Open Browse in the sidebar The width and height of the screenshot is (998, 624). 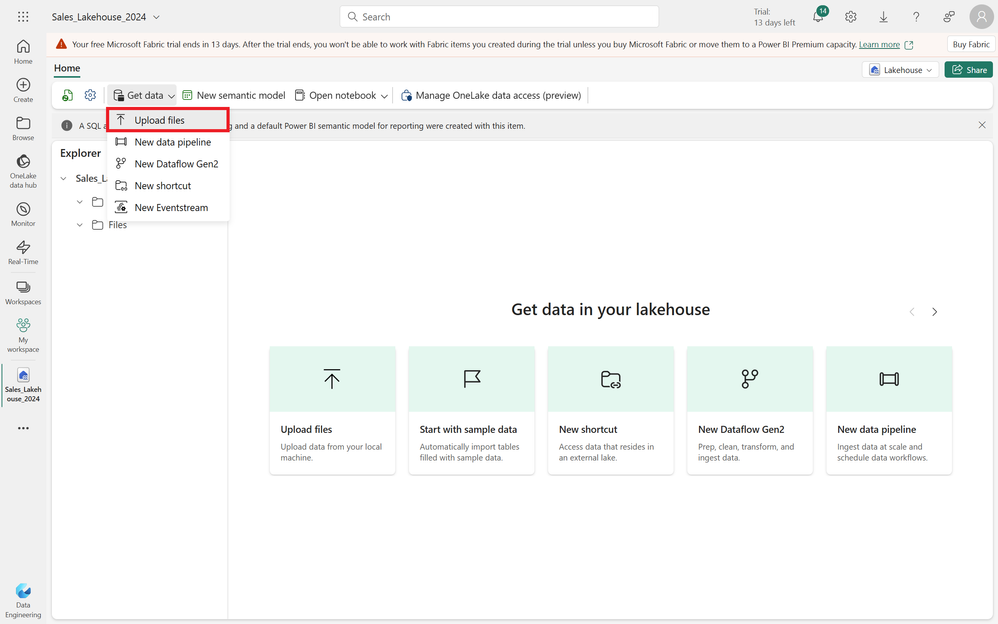(x=23, y=128)
